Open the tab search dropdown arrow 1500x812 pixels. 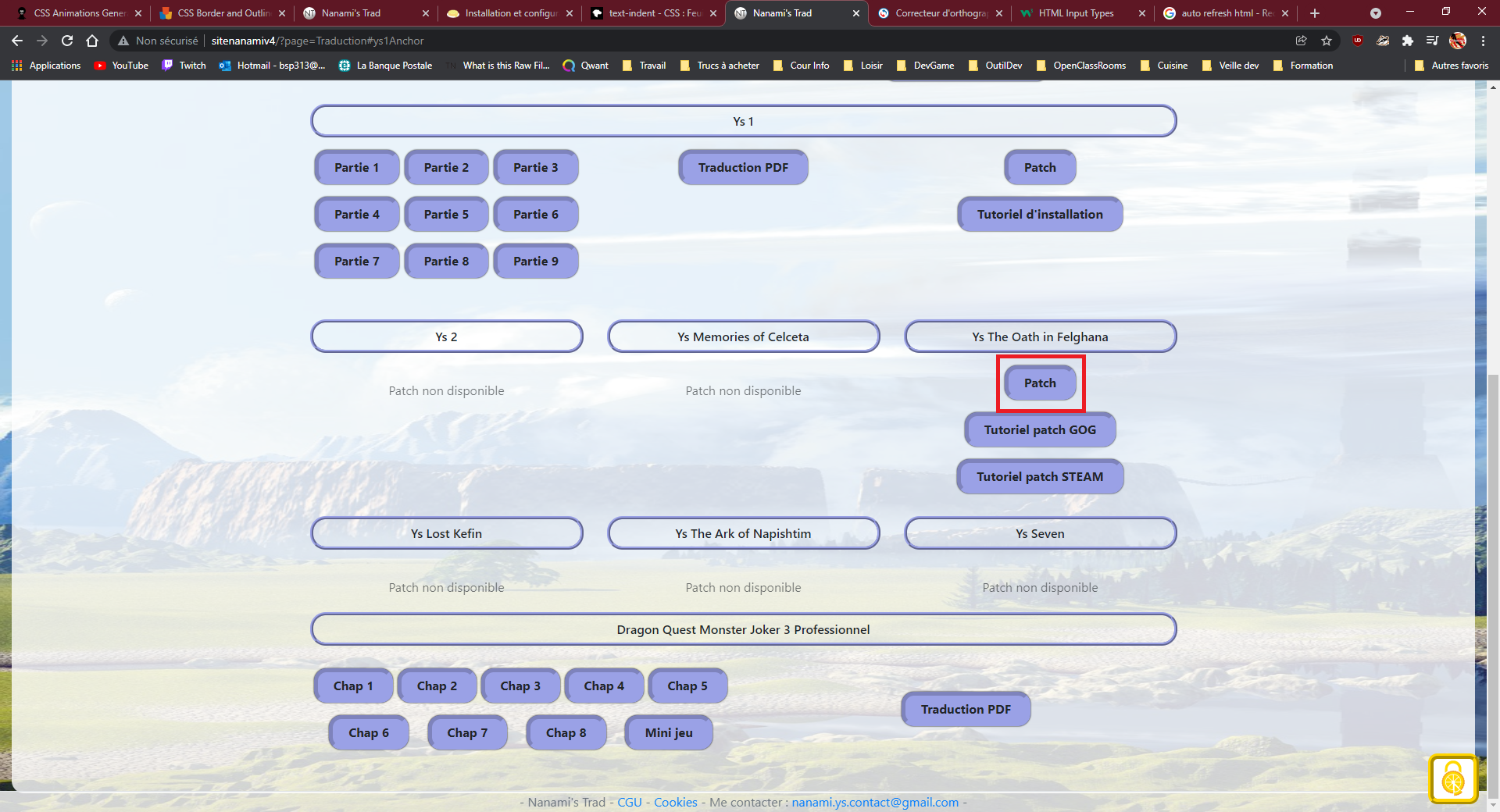(x=1376, y=13)
